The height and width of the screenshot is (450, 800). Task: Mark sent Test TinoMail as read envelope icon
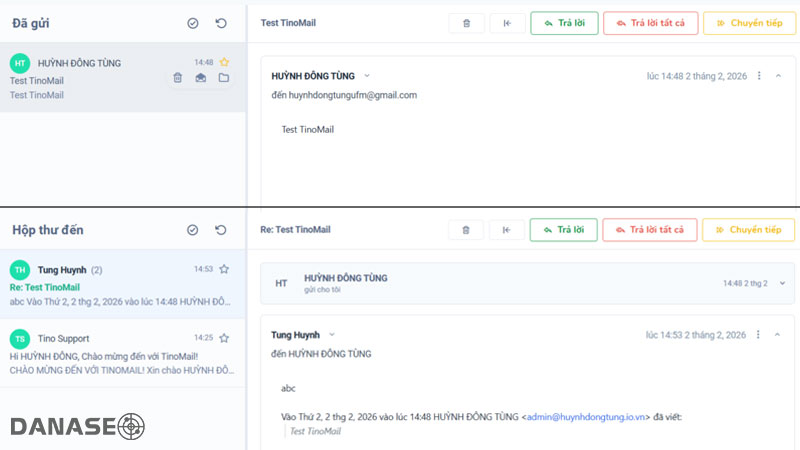coord(201,78)
